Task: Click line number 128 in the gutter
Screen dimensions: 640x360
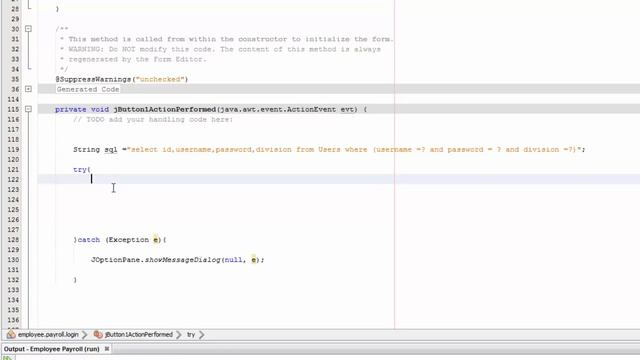Action: pyautogui.click(x=13, y=240)
